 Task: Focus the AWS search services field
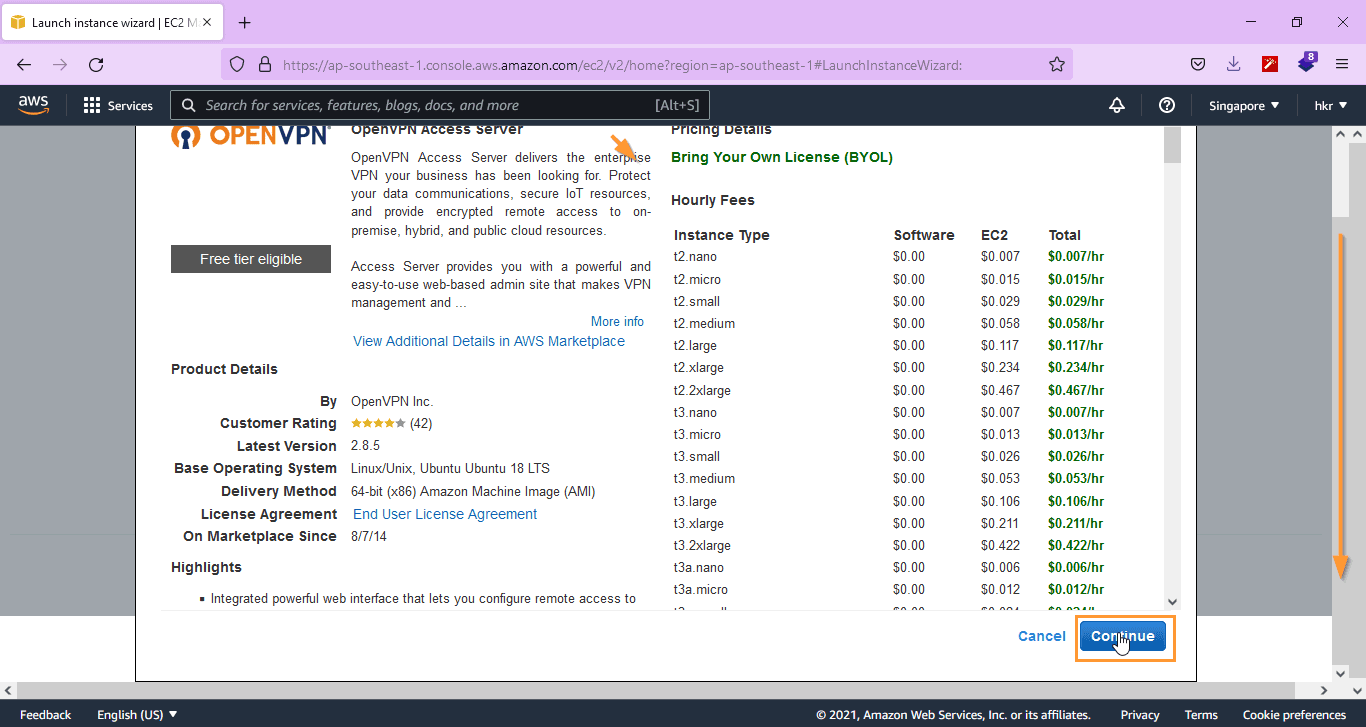[440, 105]
